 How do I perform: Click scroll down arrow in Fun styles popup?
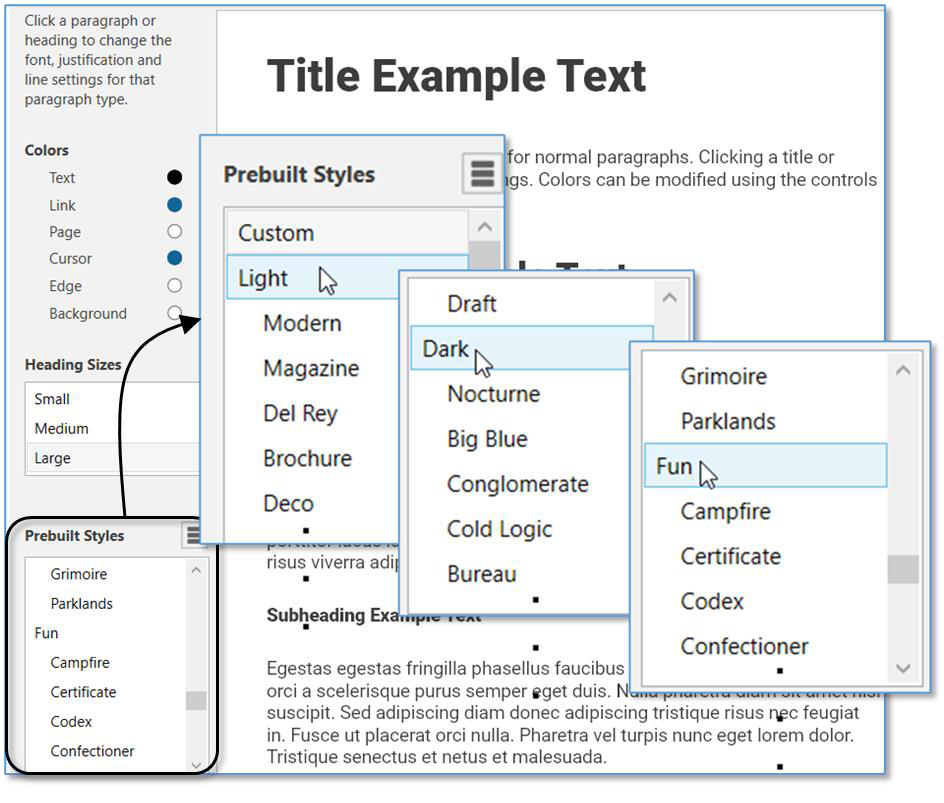pos(903,668)
